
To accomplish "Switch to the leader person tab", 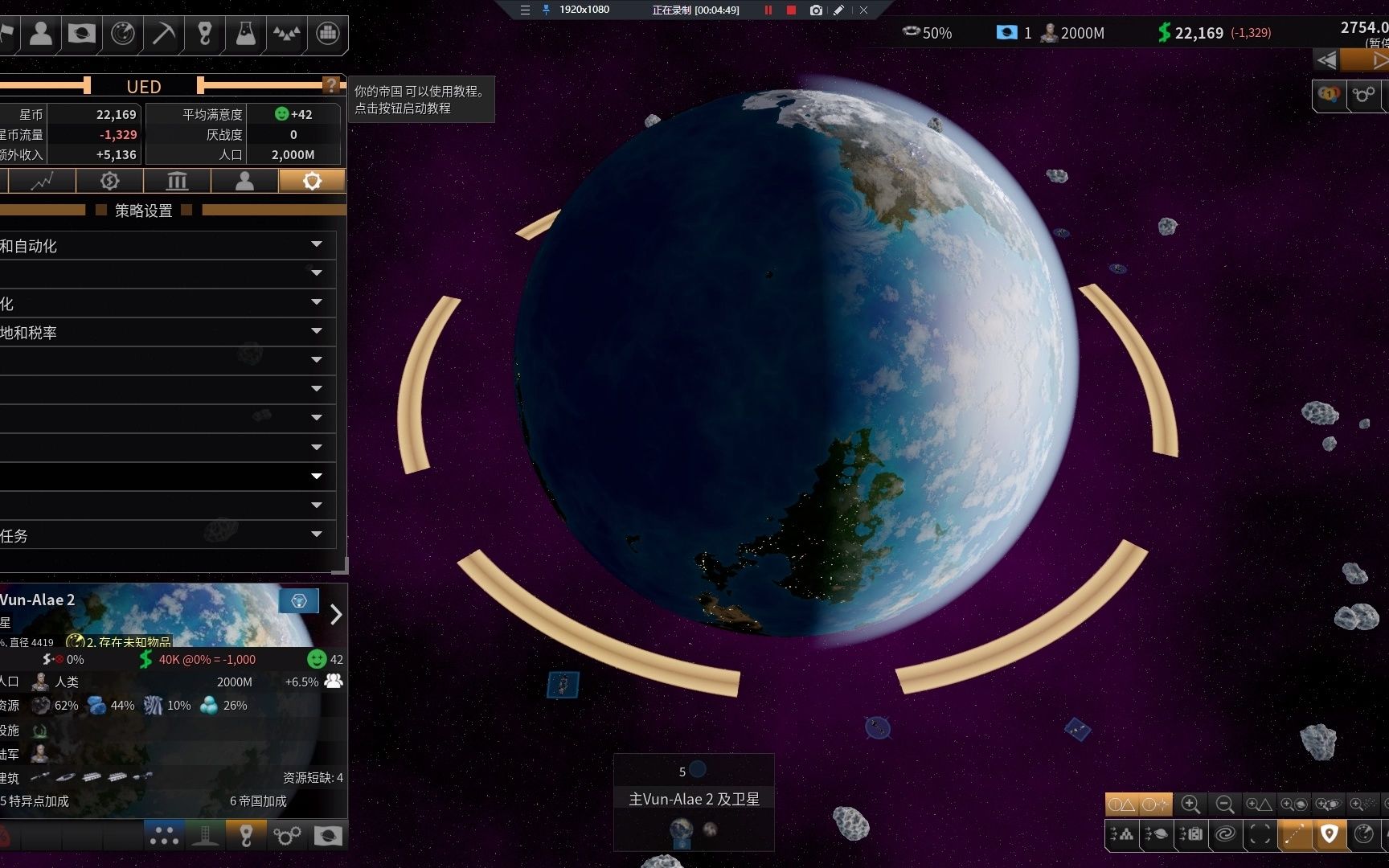I will tap(244, 181).
